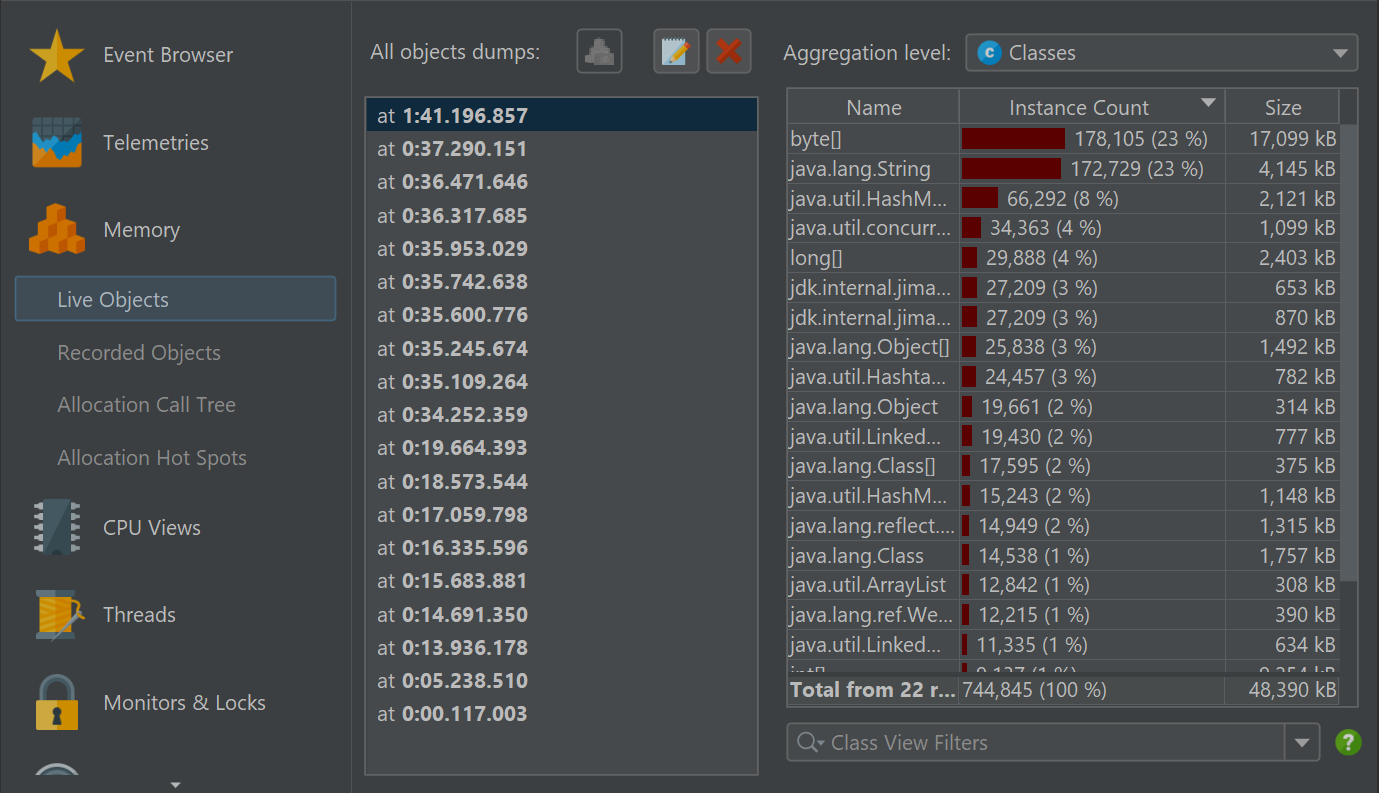Viewport: 1379px width, 793px height.
Task: Select Recorded Objects view
Action: [x=139, y=353]
